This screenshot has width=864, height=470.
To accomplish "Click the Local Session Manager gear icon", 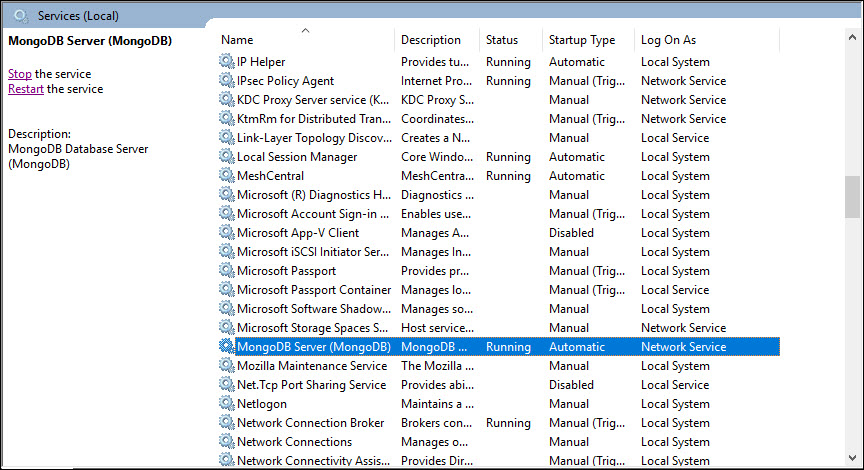I will pos(226,156).
